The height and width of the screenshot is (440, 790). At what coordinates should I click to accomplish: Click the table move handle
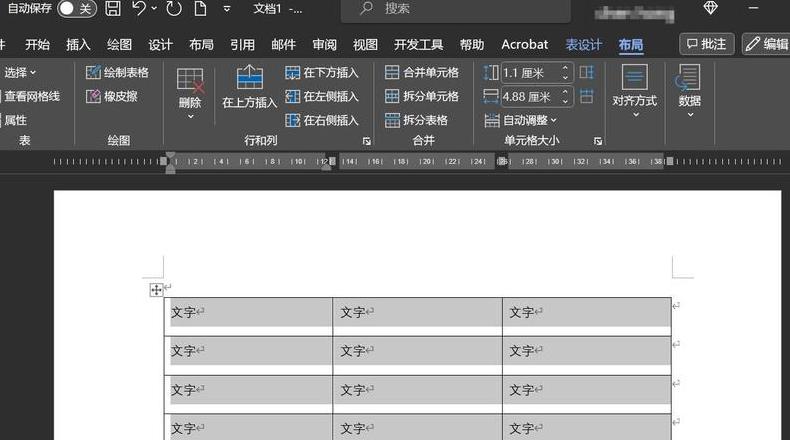click(x=156, y=290)
